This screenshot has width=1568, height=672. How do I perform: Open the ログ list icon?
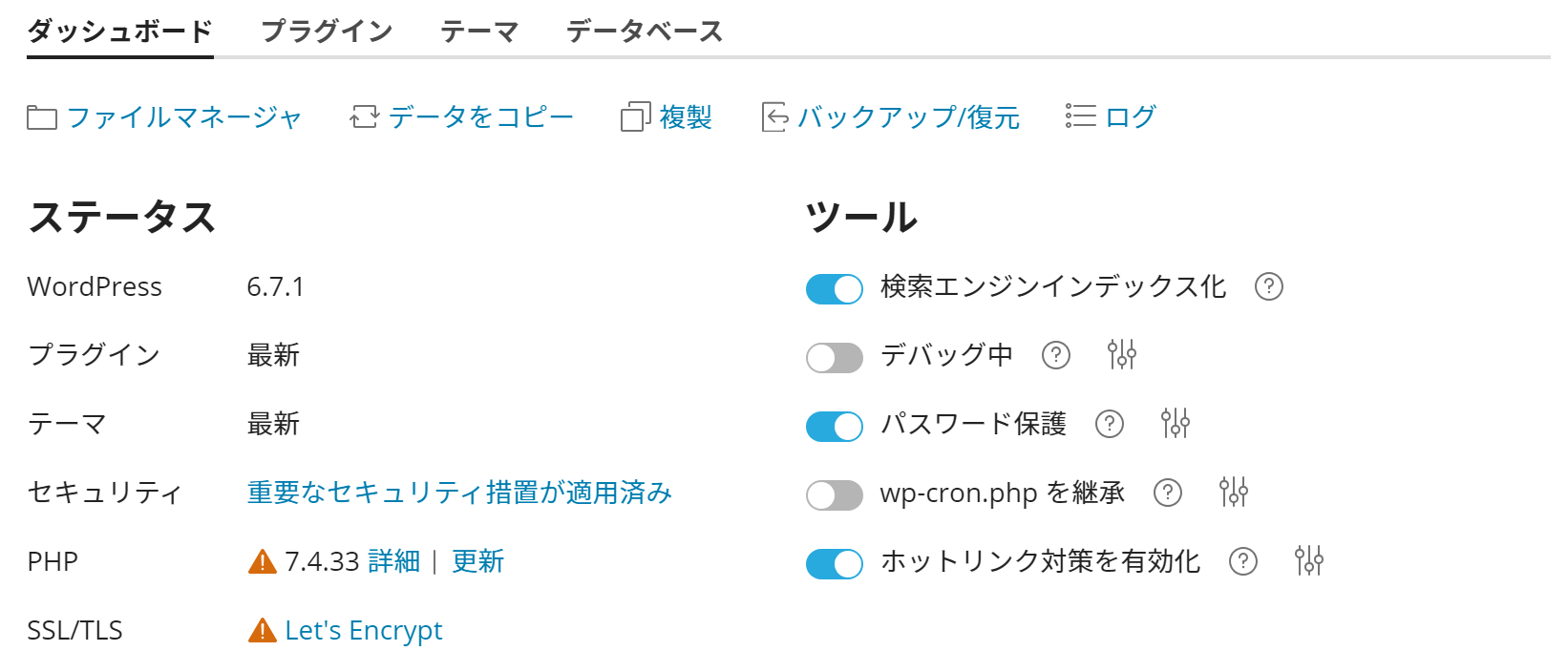click(1081, 116)
